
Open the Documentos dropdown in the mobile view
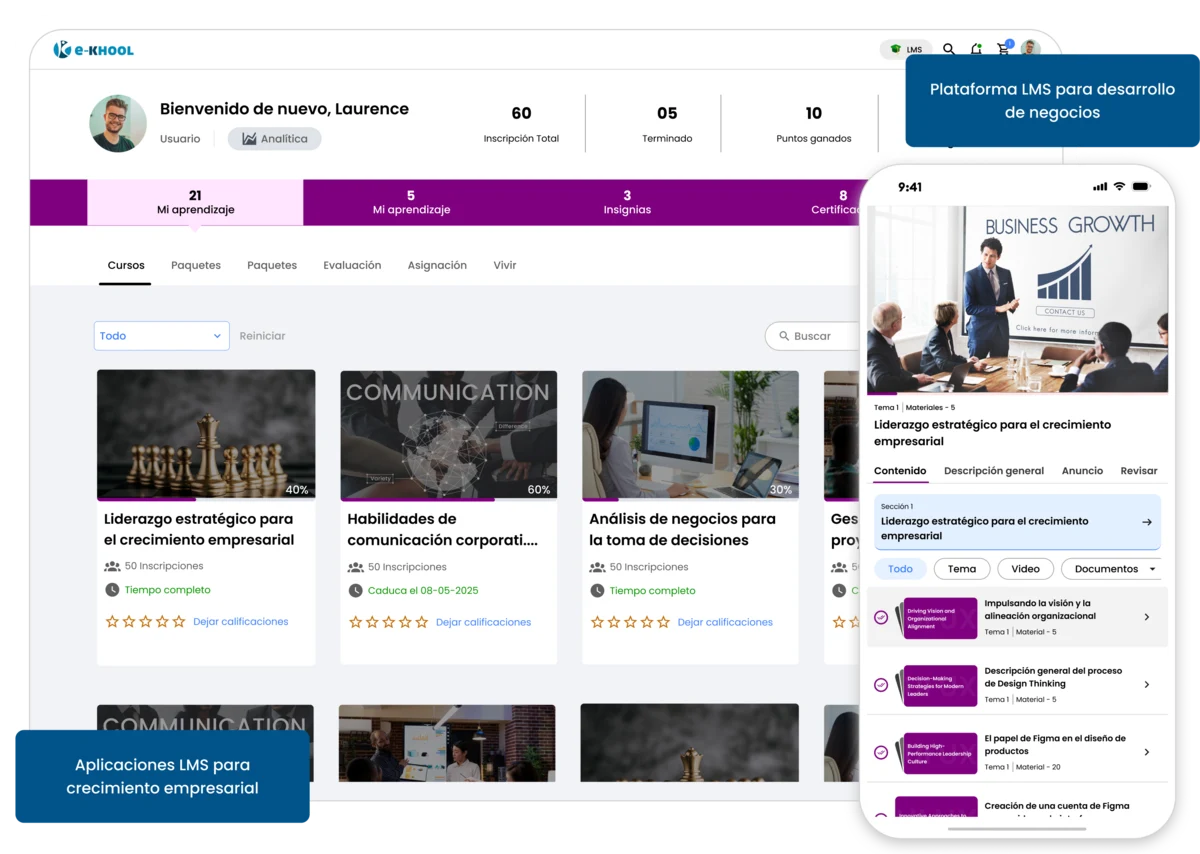(x=1111, y=568)
